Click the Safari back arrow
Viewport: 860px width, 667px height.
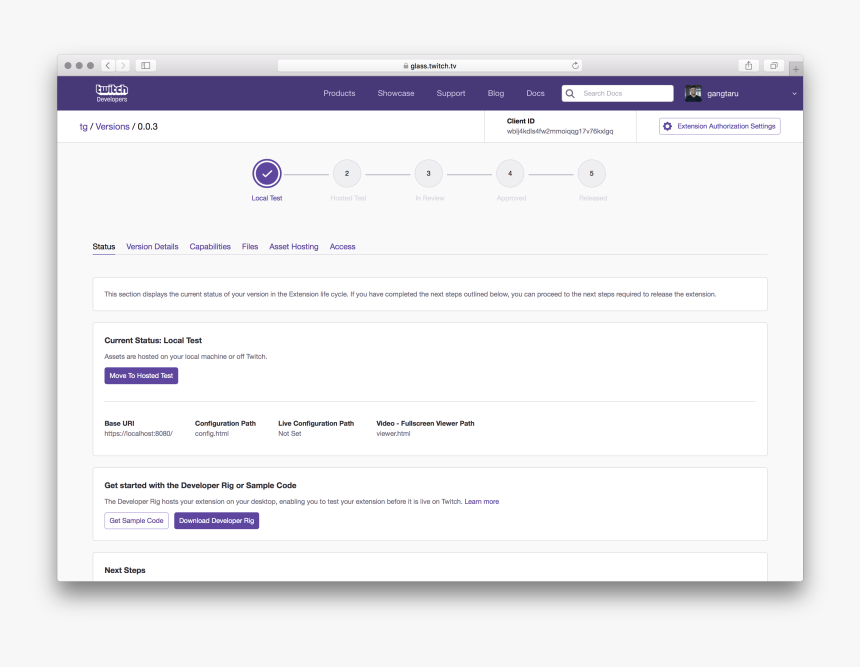click(108, 65)
